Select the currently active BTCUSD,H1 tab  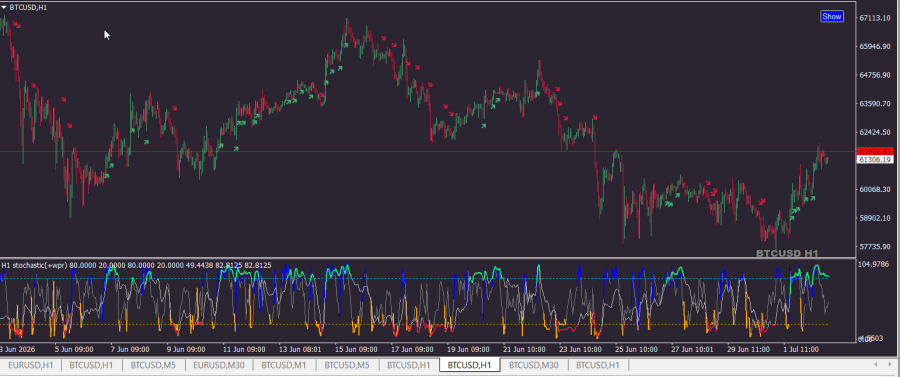click(x=470, y=365)
